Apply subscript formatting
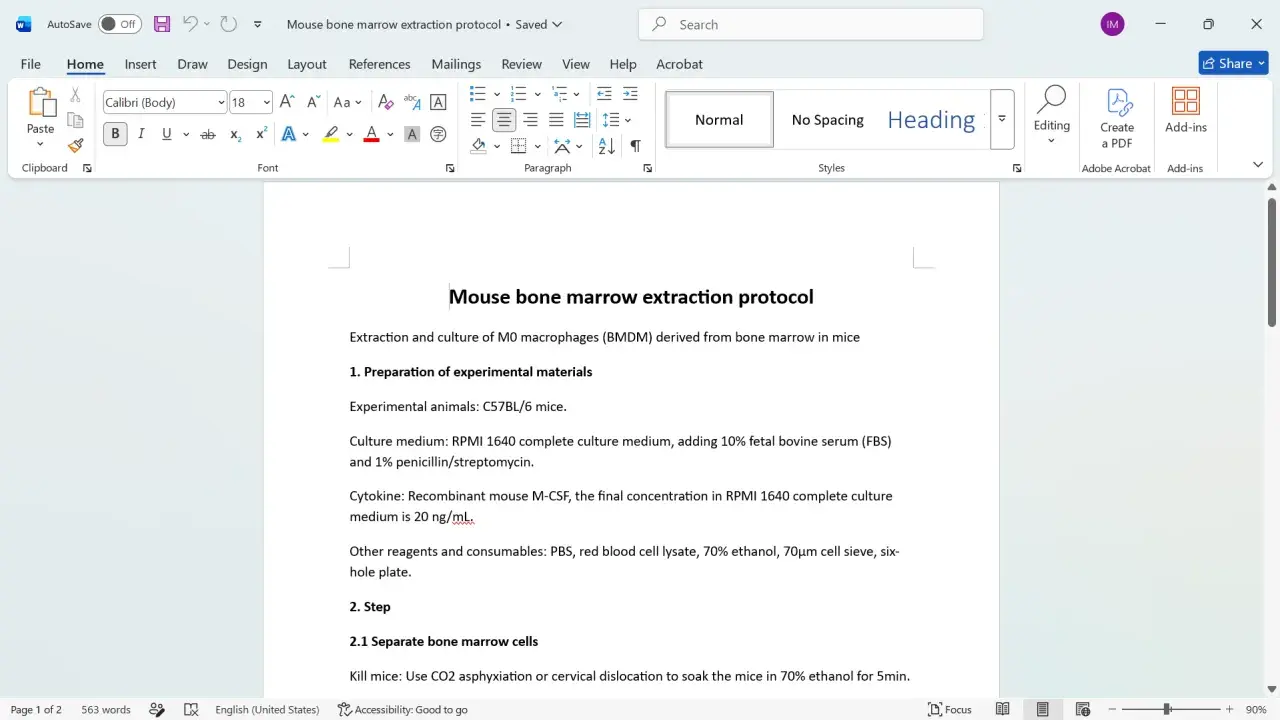The width and height of the screenshot is (1280, 720). (235, 134)
